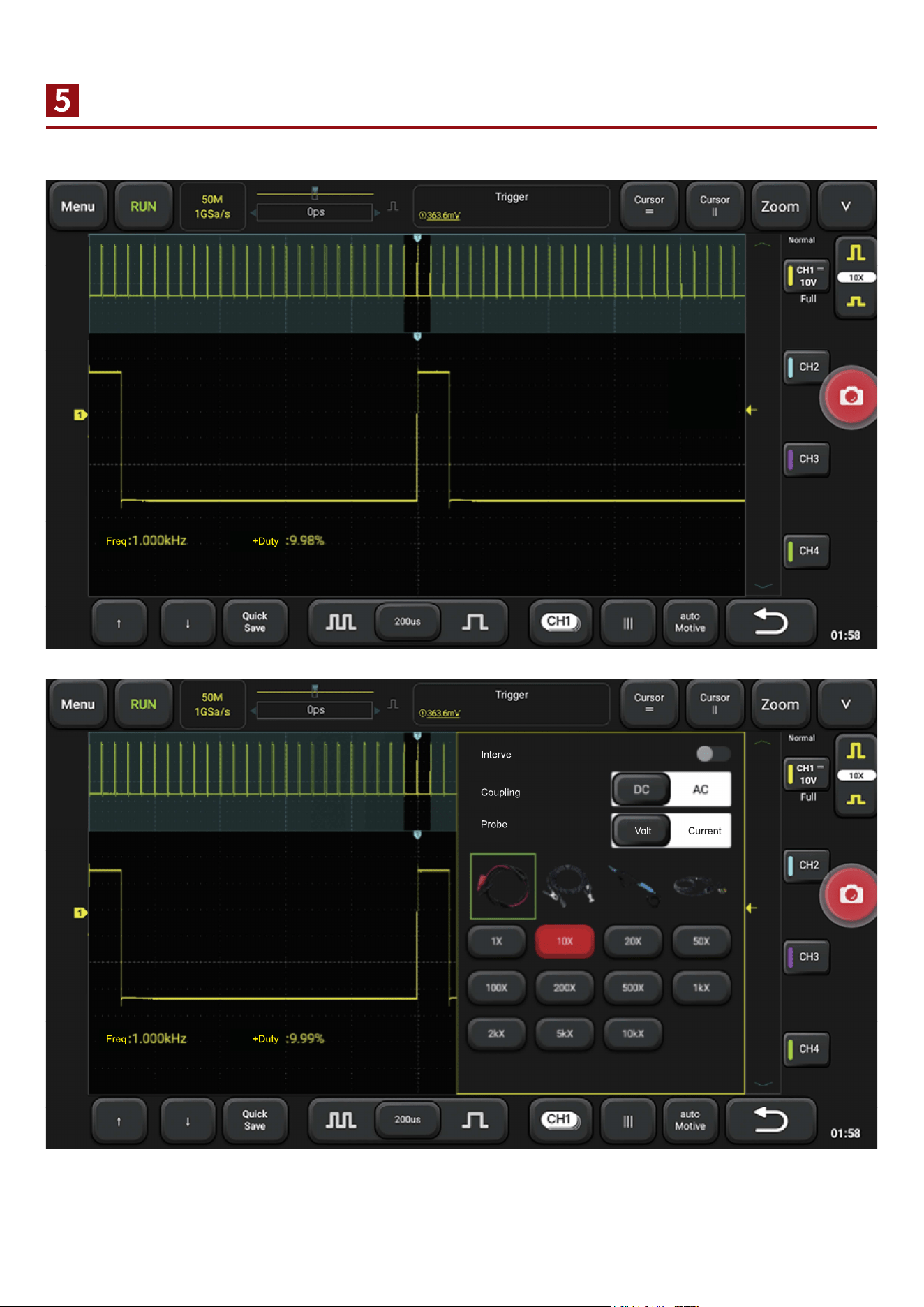Move waveform up with up arrow, bottom screenshot
Image resolution: width=924 pixels, height=1307 pixels.
pos(119,1121)
